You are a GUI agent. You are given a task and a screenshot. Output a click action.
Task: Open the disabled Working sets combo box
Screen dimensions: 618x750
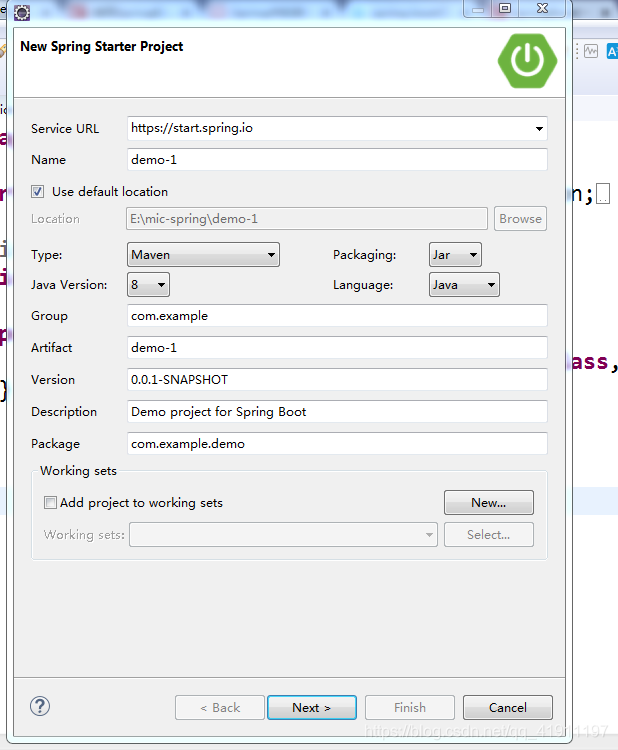pos(283,534)
